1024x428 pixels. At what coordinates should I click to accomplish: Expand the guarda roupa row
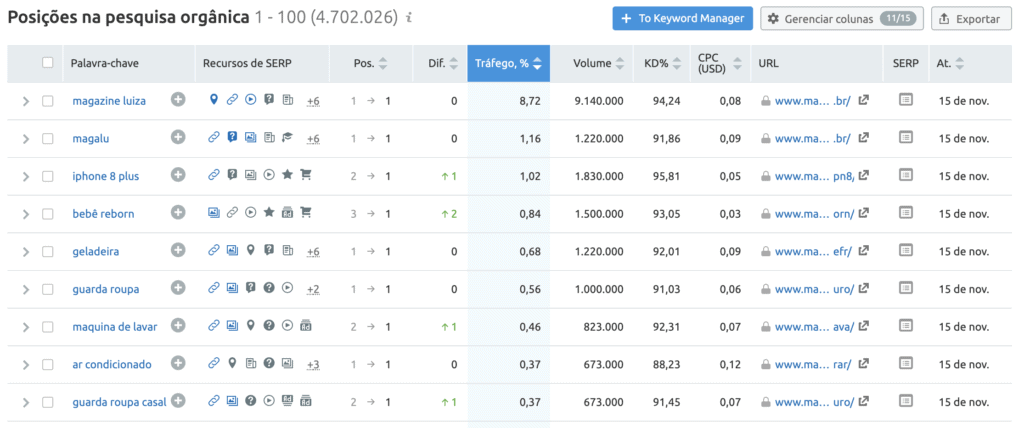coord(26,289)
